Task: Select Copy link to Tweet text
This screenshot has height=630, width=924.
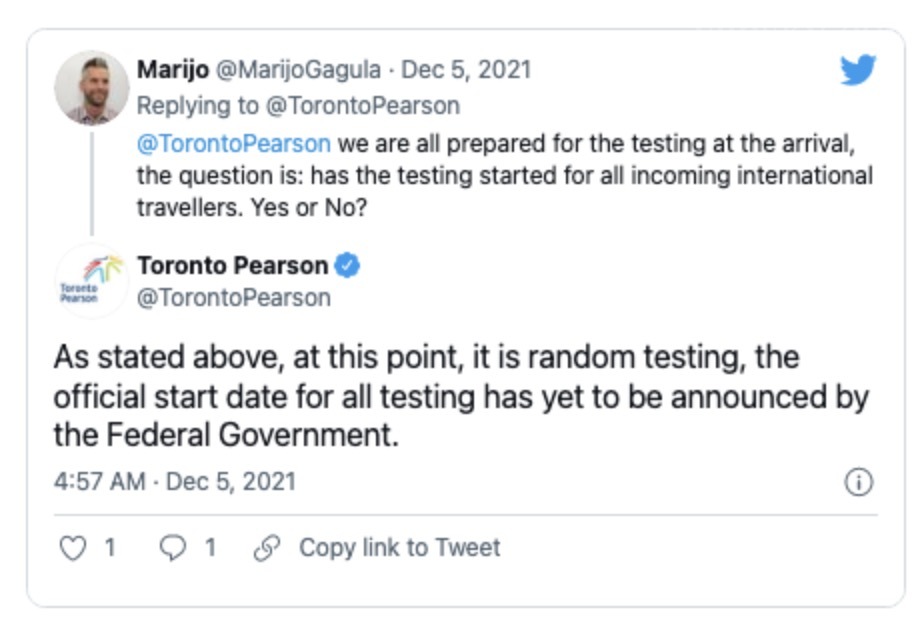Action: click(399, 547)
